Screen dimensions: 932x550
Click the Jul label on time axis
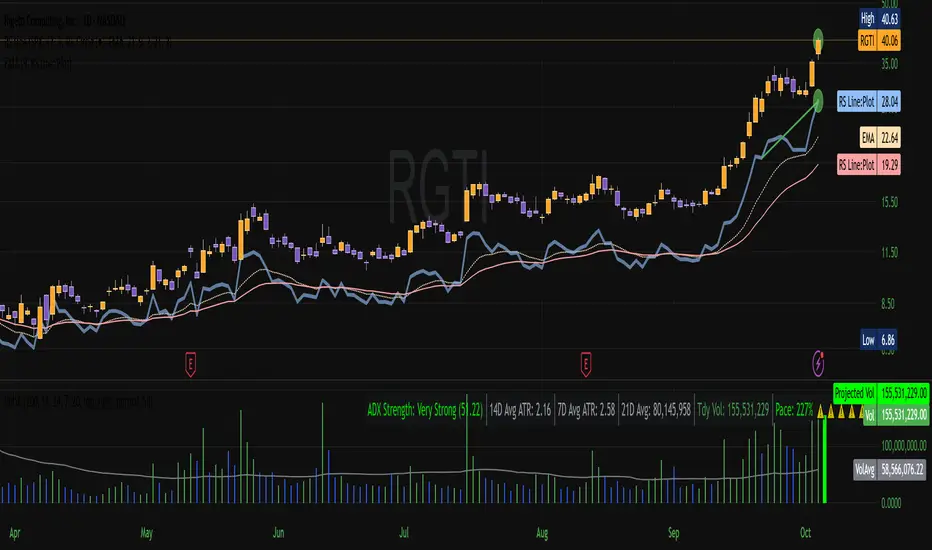click(x=404, y=533)
